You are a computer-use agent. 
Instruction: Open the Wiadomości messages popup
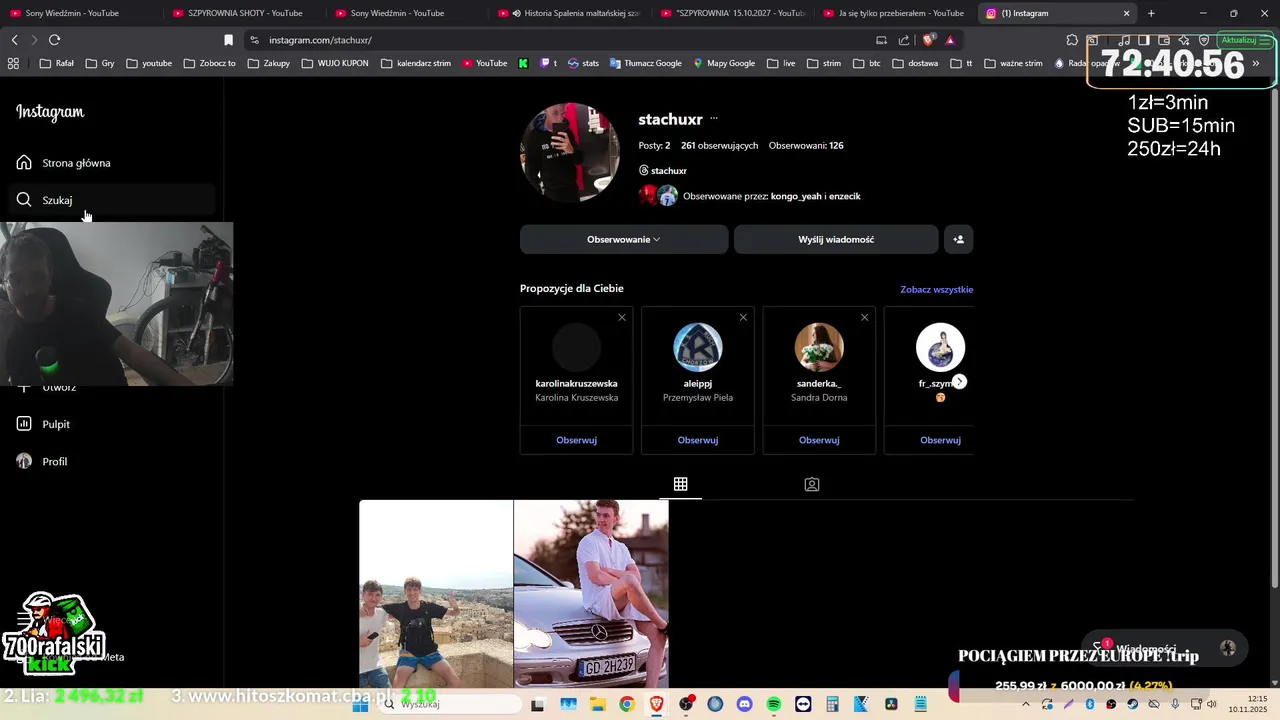coord(1165,648)
